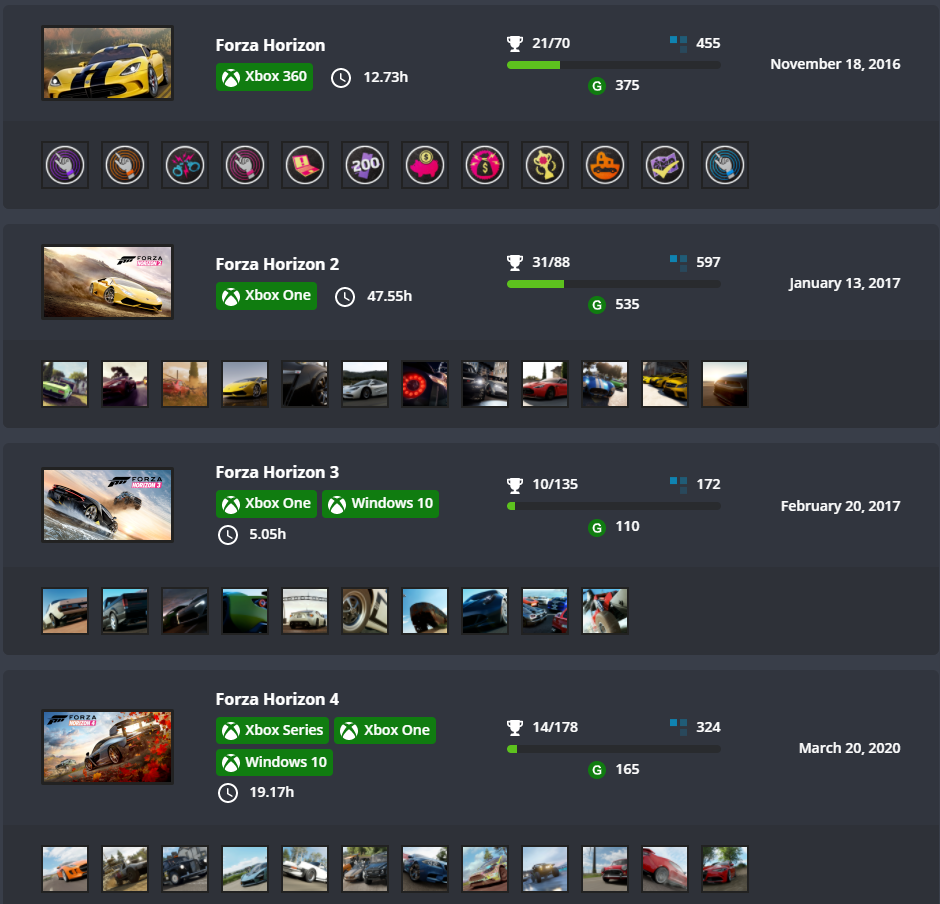The image size is (940, 904).
Task: Open Horizon 3 black pickup truck achievement
Action: point(125,611)
